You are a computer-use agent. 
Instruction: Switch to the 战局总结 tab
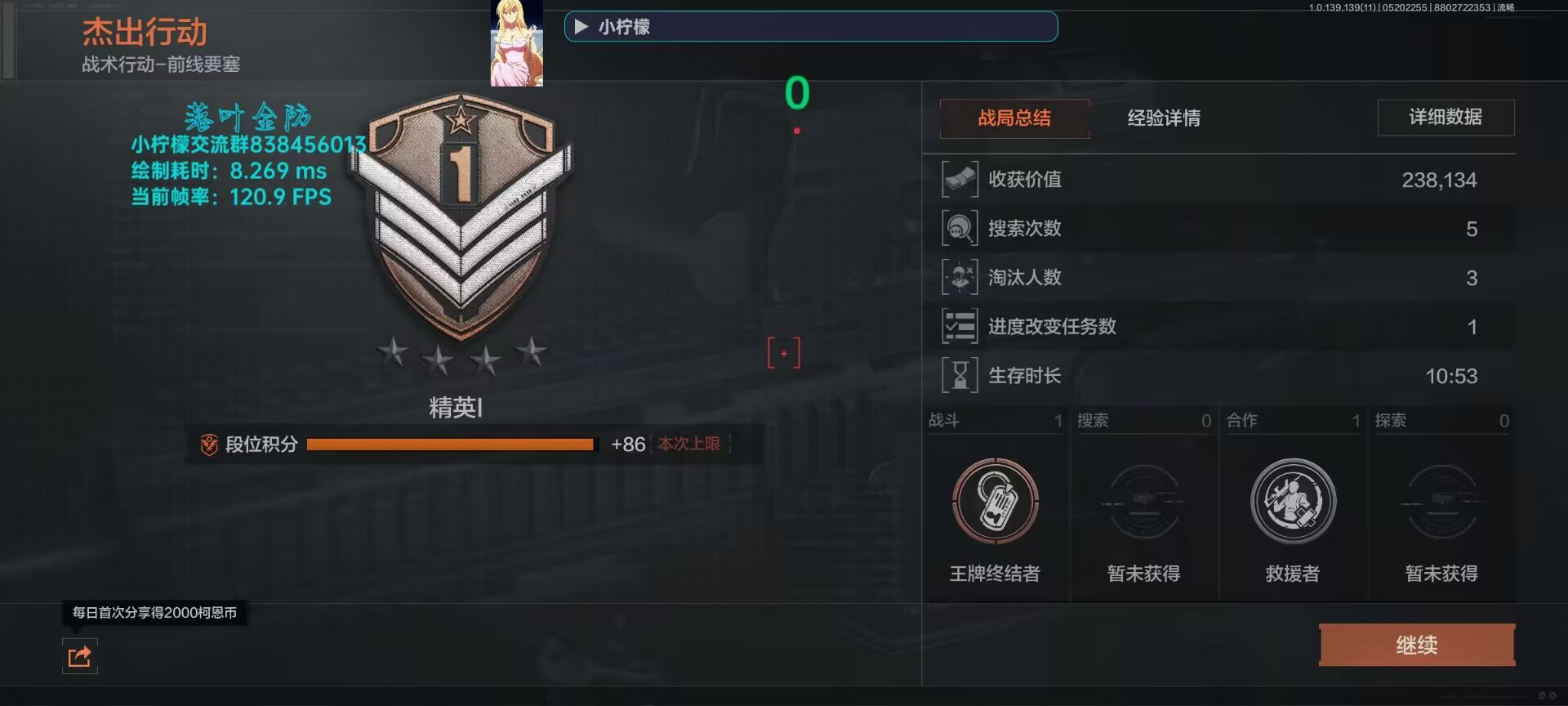click(1014, 118)
